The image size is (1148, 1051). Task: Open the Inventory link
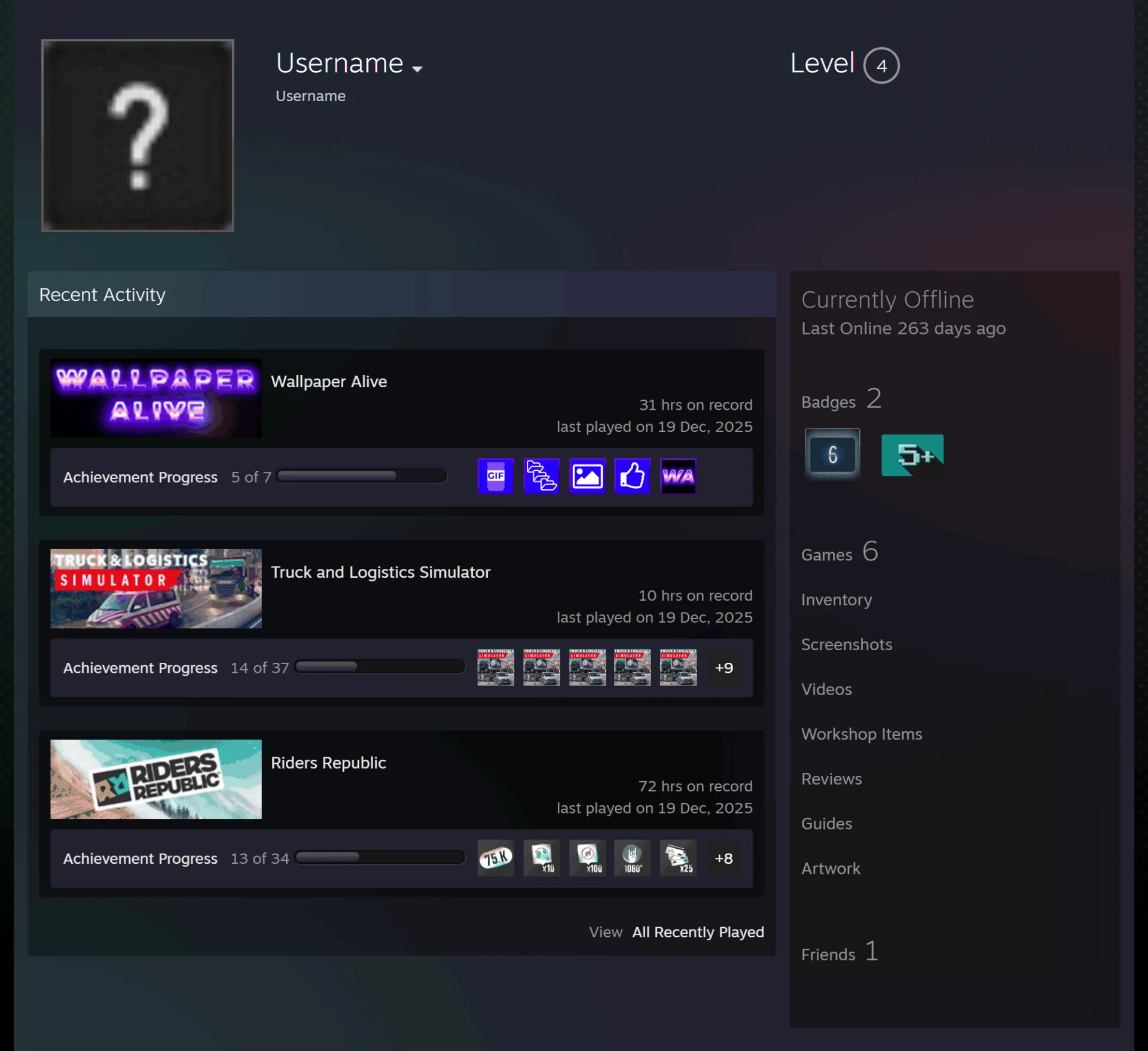pyautogui.click(x=836, y=600)
